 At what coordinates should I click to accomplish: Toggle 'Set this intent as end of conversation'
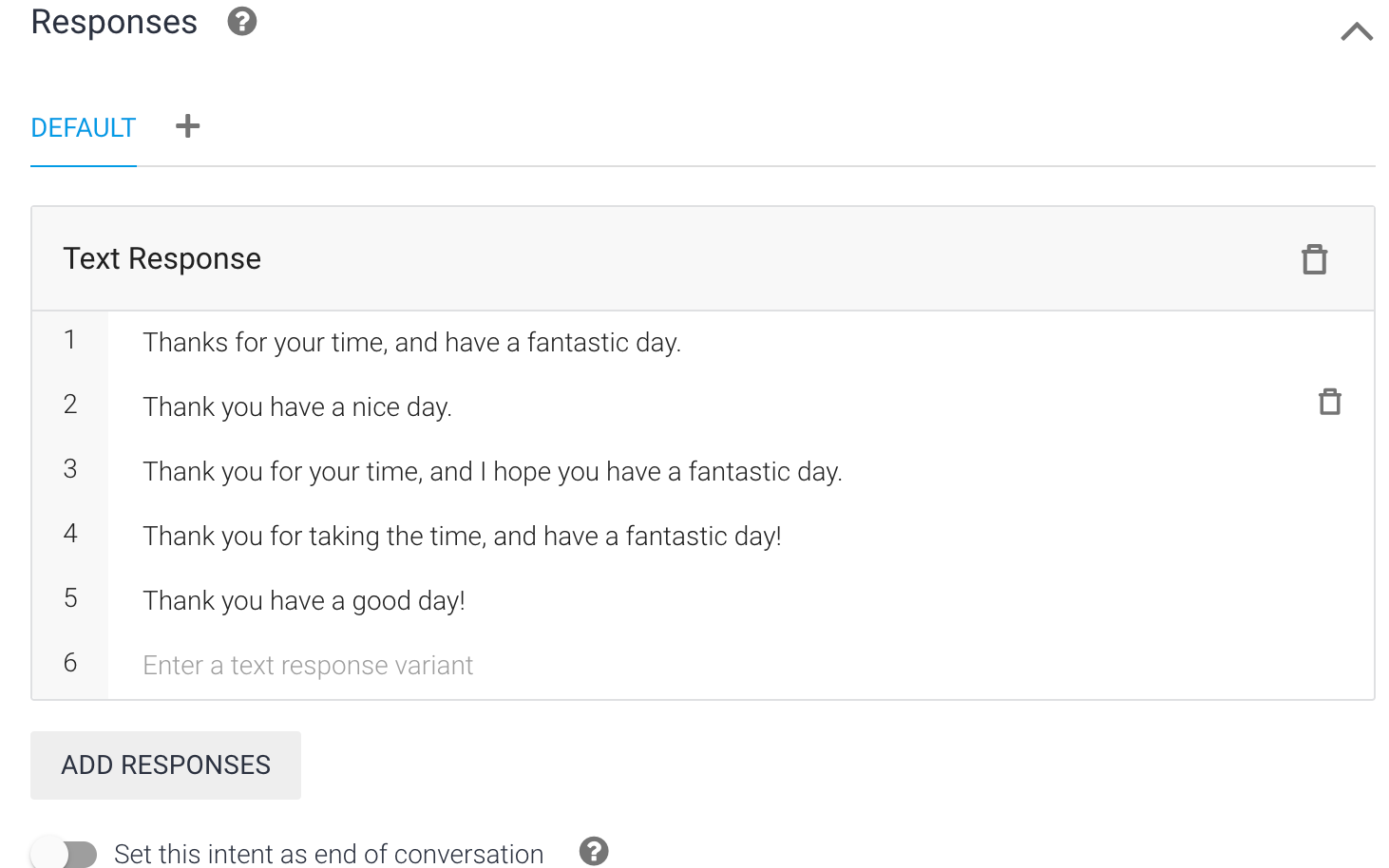click(64, 854)
